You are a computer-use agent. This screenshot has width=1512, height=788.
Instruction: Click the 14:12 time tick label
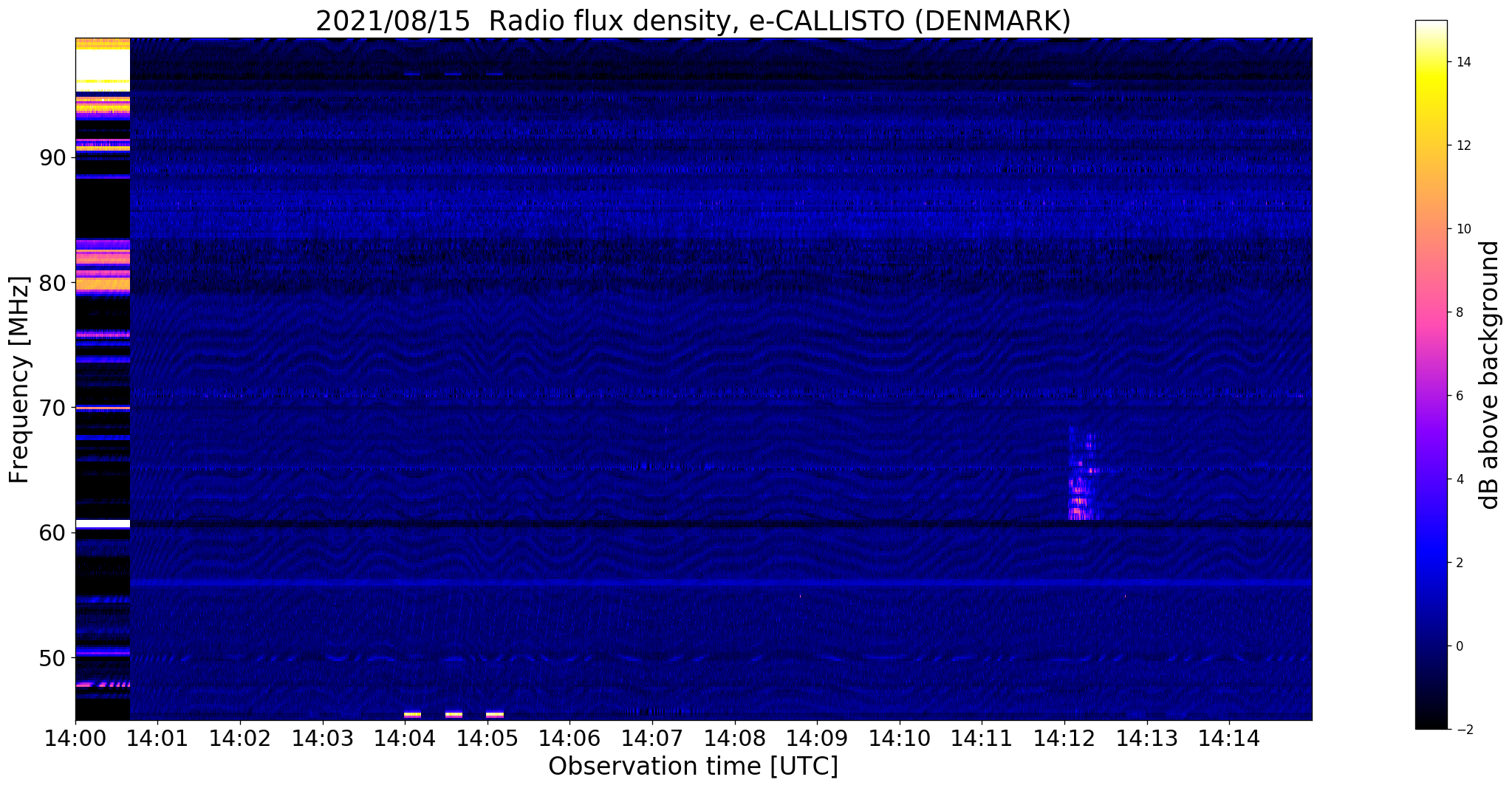[x=1064, y=738]
